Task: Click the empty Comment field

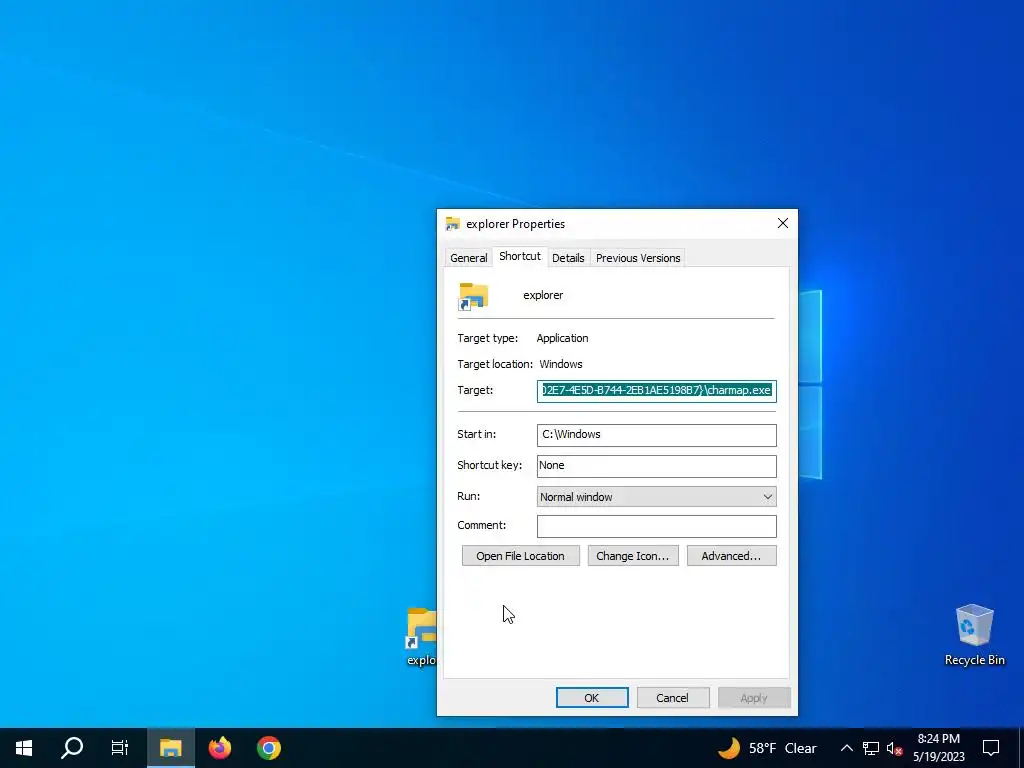Action: pos(656,526)
